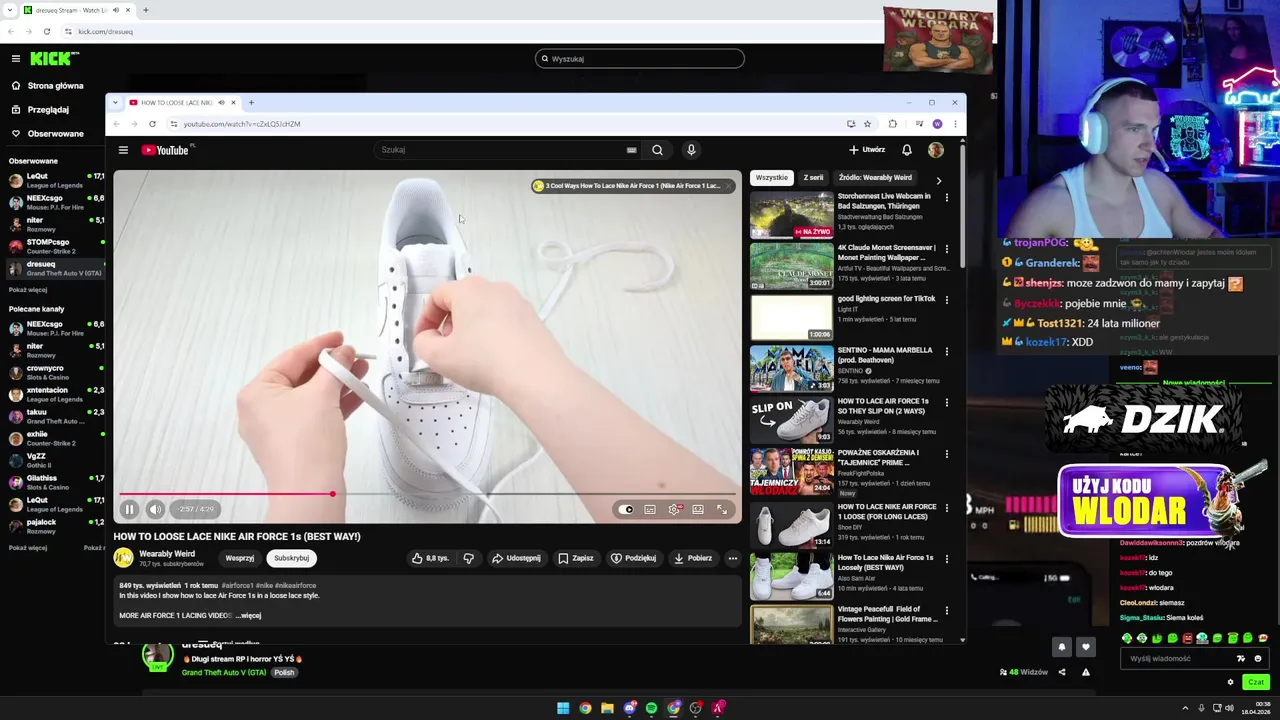Open emote picker in Kick chat input

(x=1258, y=659)
